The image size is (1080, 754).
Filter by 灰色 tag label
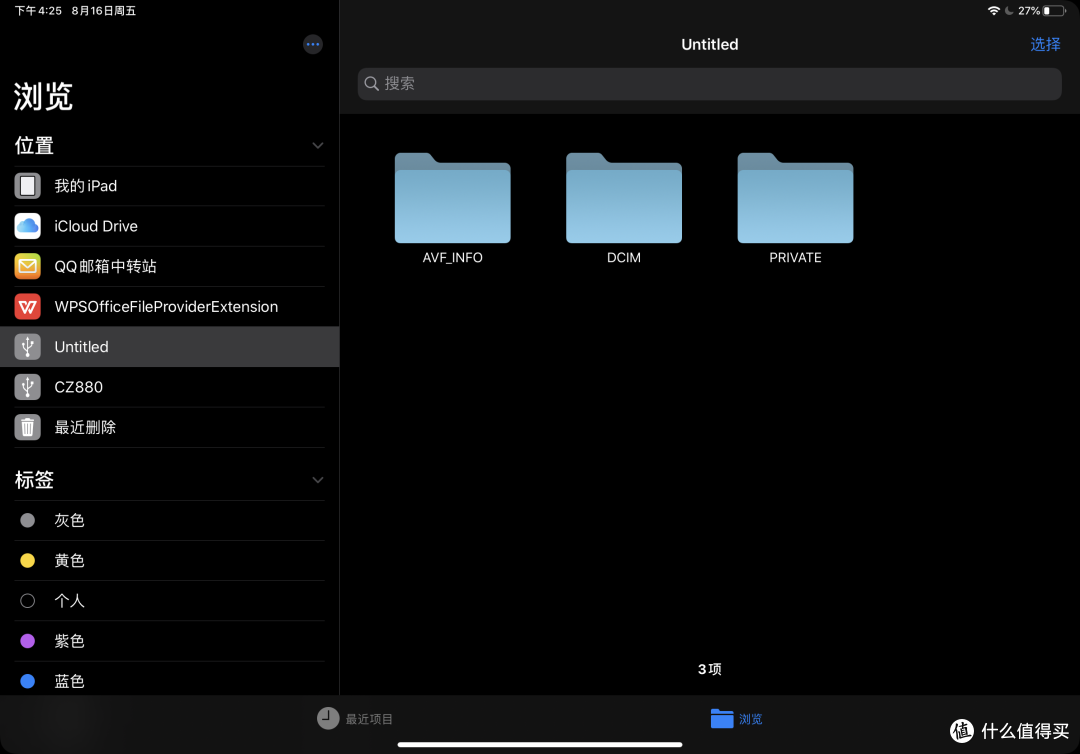[70, 521]
